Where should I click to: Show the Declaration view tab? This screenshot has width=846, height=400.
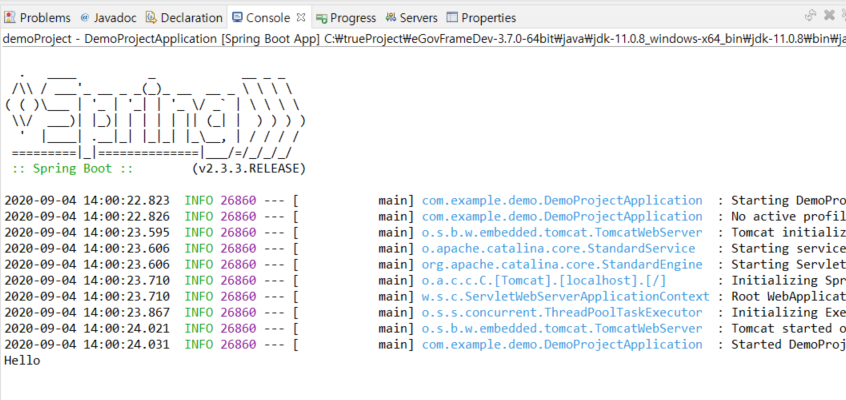[x=185, y=18]
